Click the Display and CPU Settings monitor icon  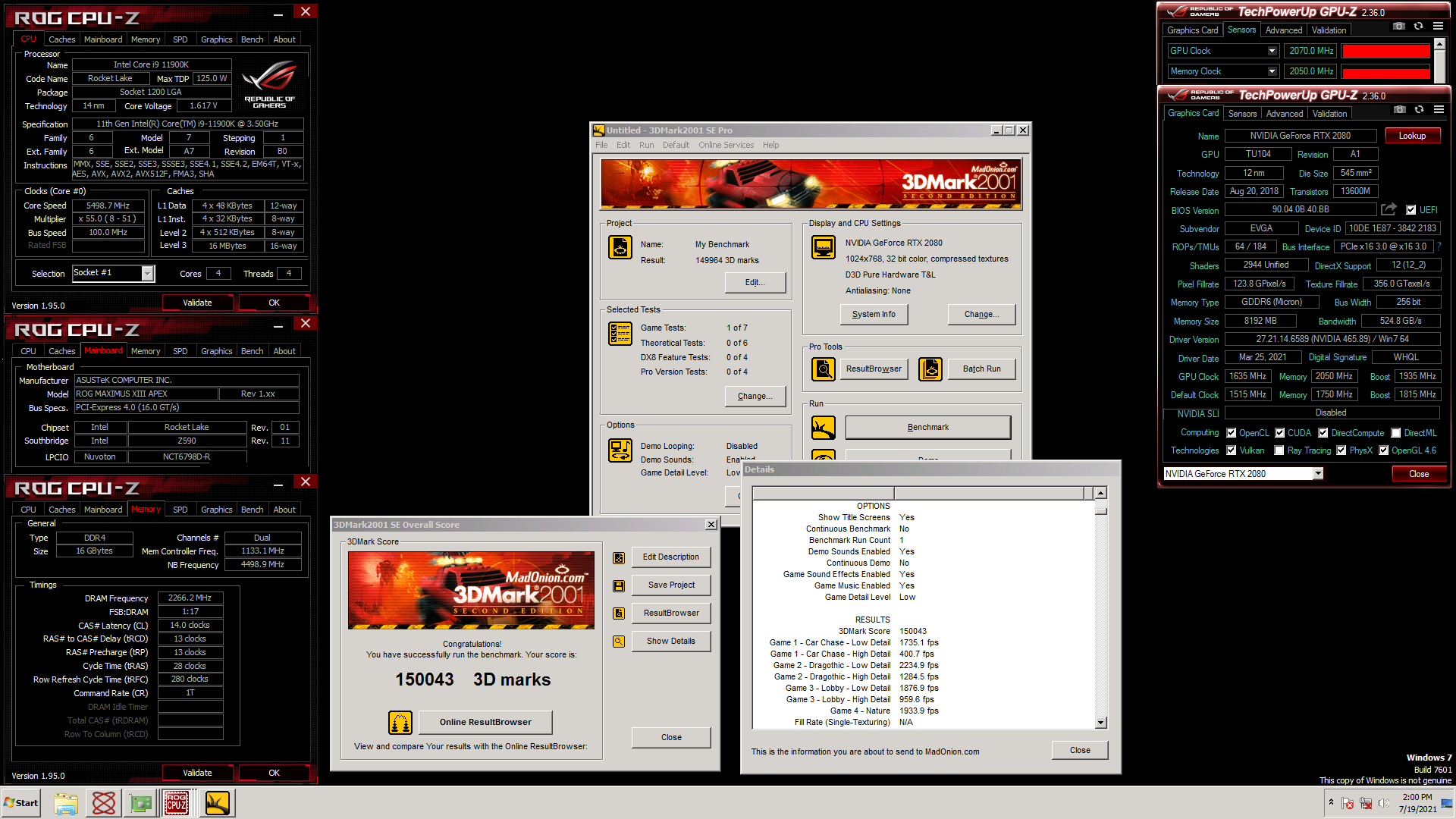(824, 247)
